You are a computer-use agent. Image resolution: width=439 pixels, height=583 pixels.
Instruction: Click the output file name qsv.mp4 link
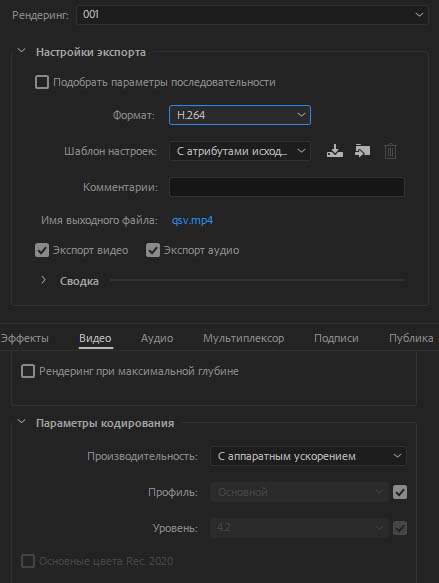(x=192, y=220)
